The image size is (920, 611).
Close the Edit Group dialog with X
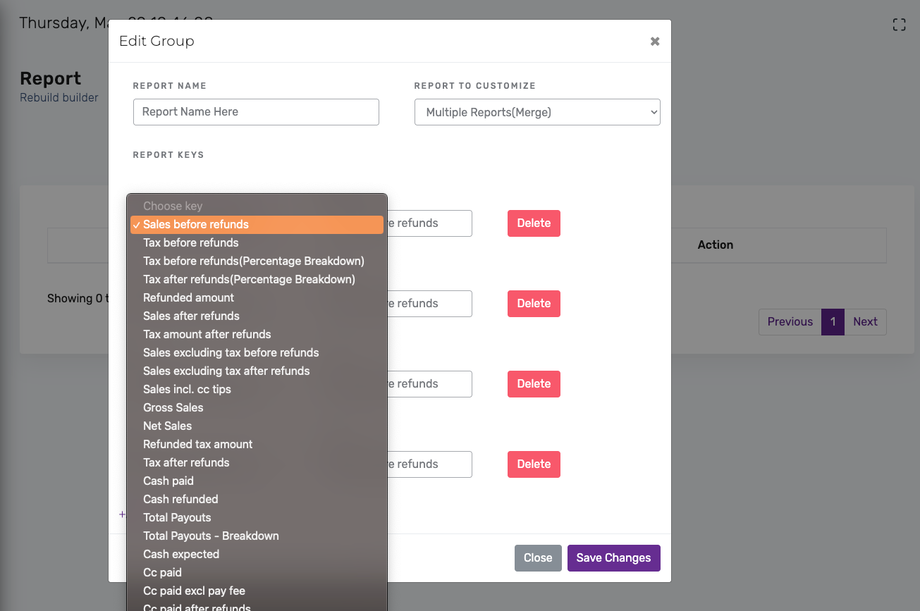pyautogui.click(x=655, y=41)
